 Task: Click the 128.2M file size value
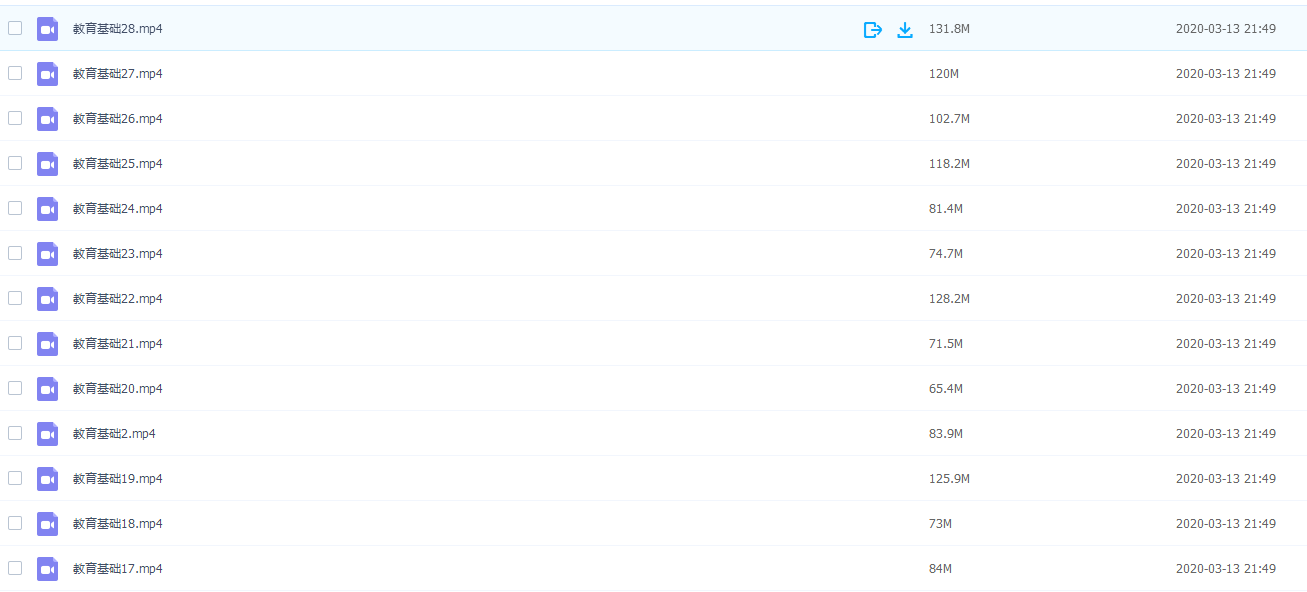(949, 299)
